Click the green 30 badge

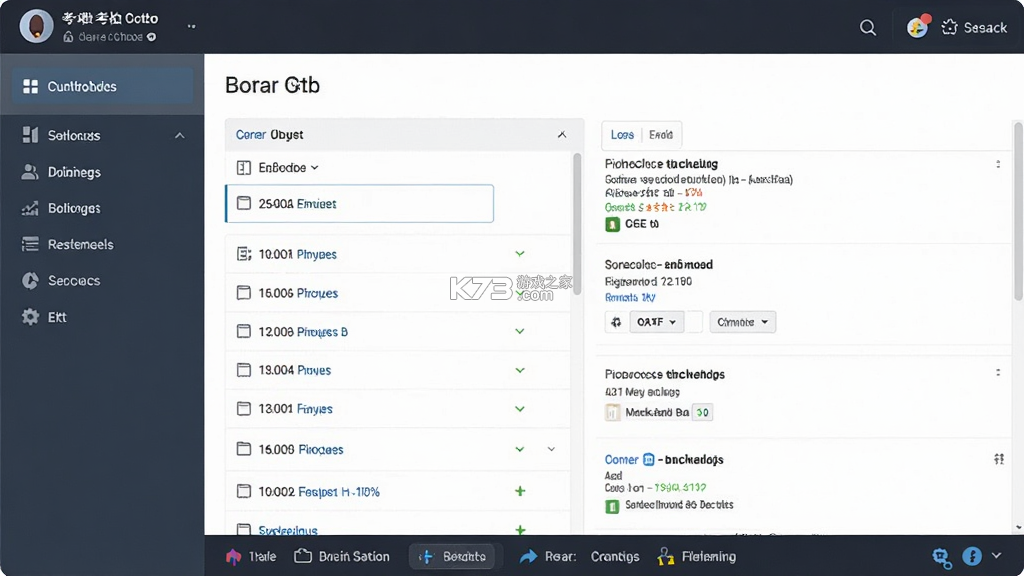pos(702,412)
